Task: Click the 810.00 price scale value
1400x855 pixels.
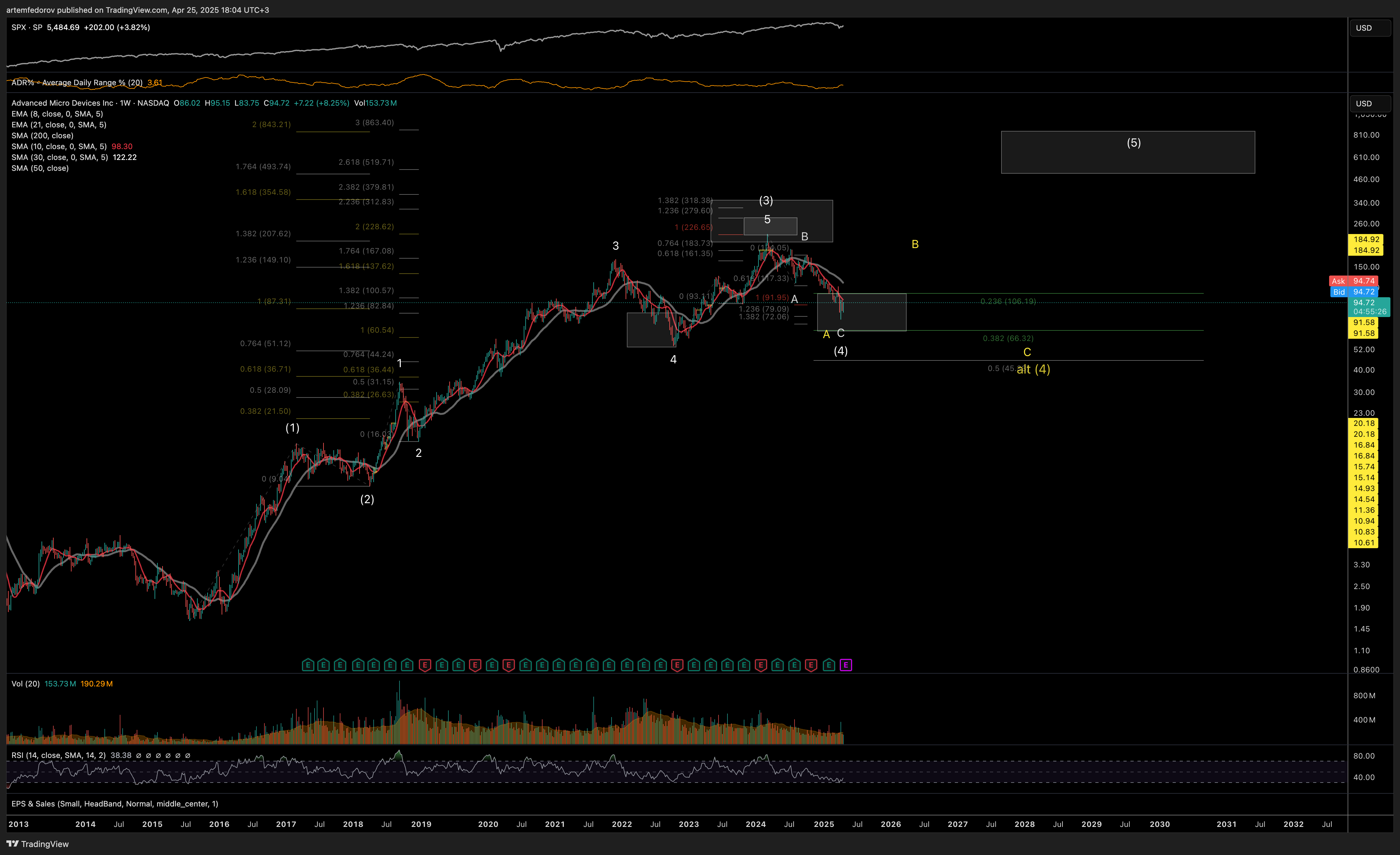Action: 1366,135
